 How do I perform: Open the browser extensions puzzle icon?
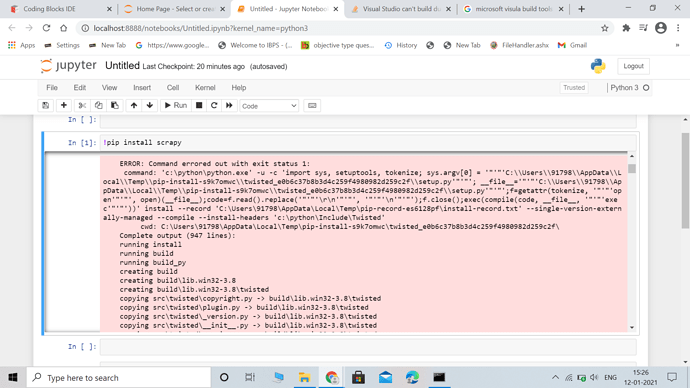pyautogui.click(x=626, y=28)
